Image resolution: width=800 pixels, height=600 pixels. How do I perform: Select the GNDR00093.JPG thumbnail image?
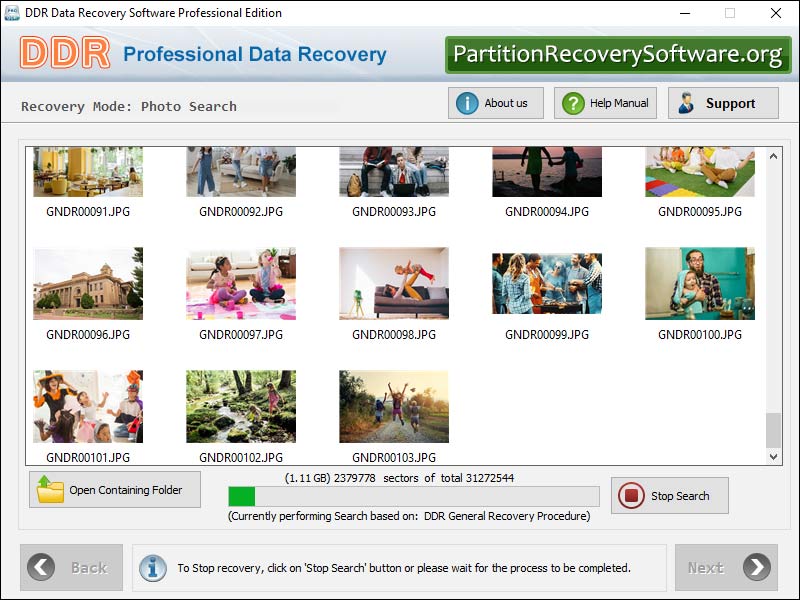(x=394, y=172)
